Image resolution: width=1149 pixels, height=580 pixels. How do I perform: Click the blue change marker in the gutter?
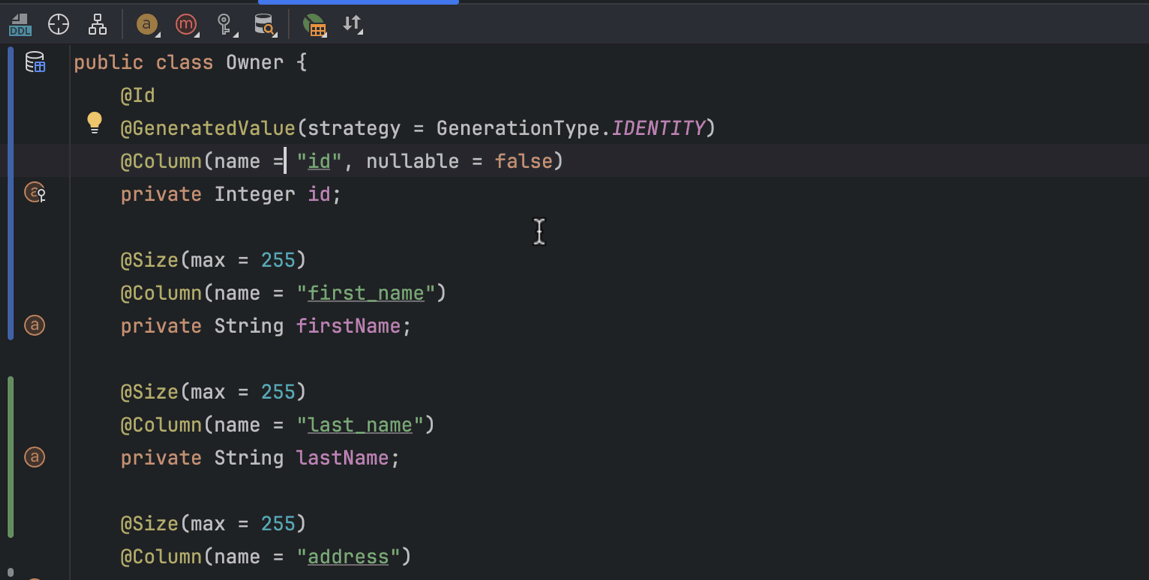(x=10, y=193)
